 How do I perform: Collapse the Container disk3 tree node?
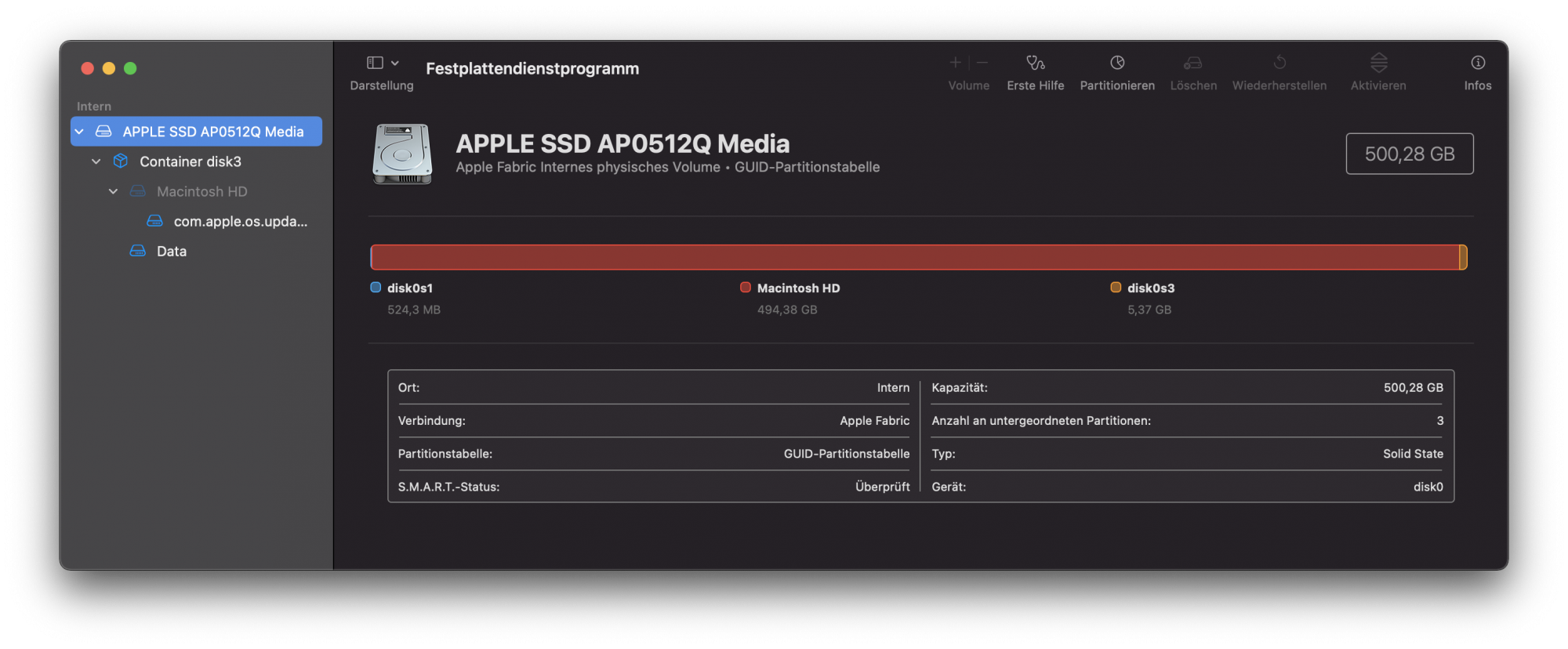point(96,161)
